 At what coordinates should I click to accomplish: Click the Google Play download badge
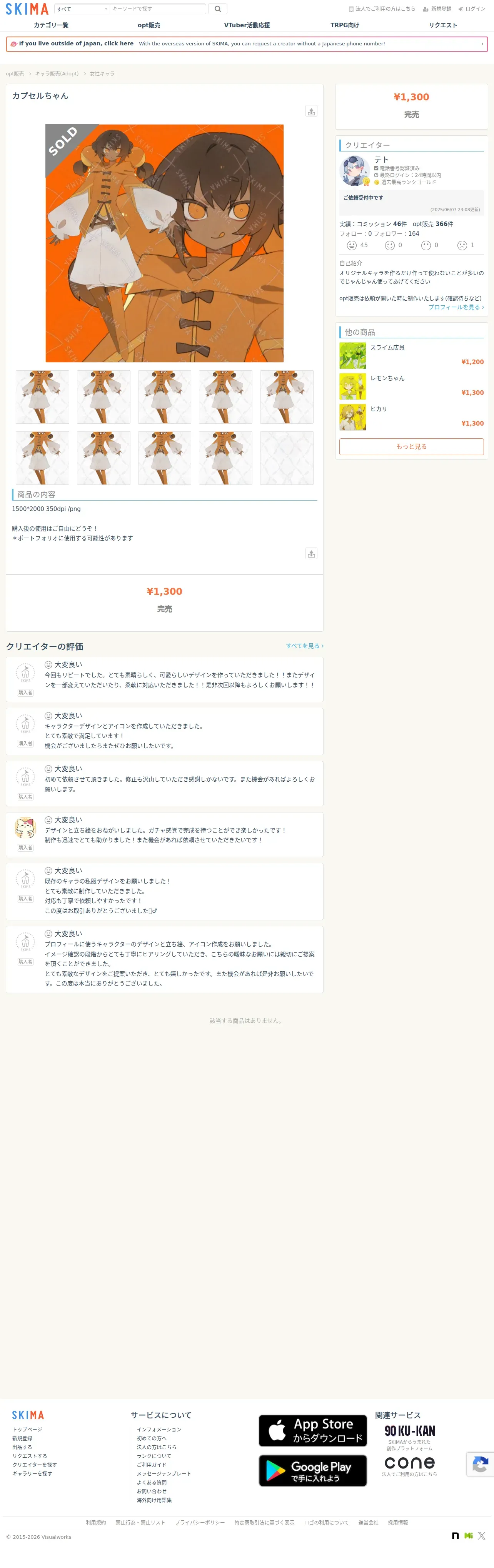pyautogui.click(x=312, y=1471)
